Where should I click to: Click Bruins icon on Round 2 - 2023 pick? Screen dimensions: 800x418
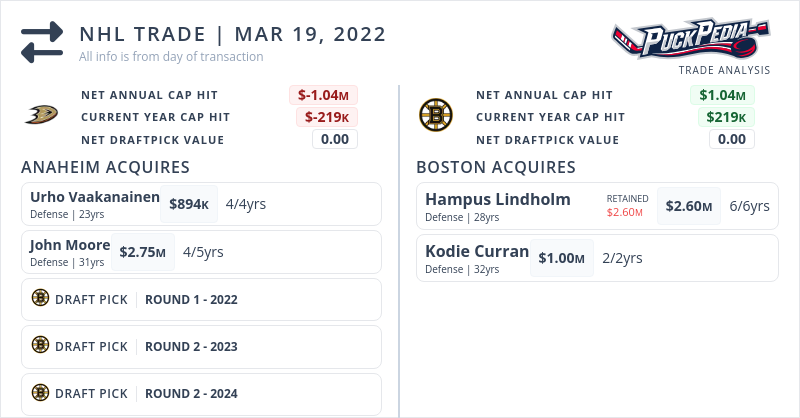click(x=40, y=345)
